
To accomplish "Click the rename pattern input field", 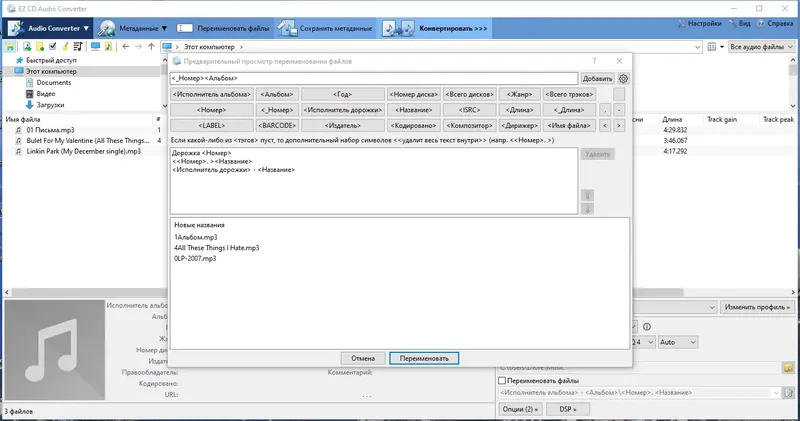I will (373, 79).
